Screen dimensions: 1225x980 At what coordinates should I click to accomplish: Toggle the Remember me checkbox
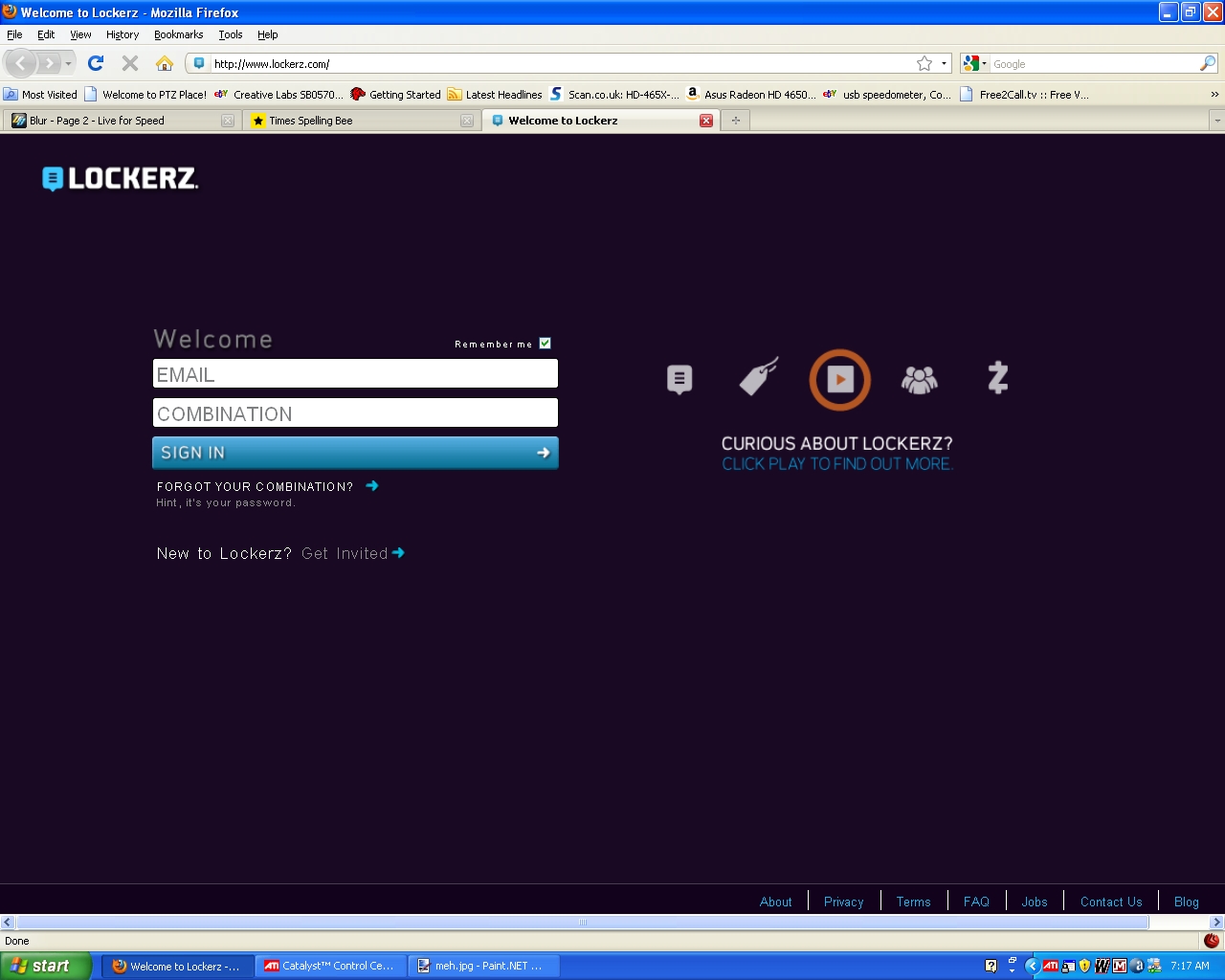pos(546,344)
